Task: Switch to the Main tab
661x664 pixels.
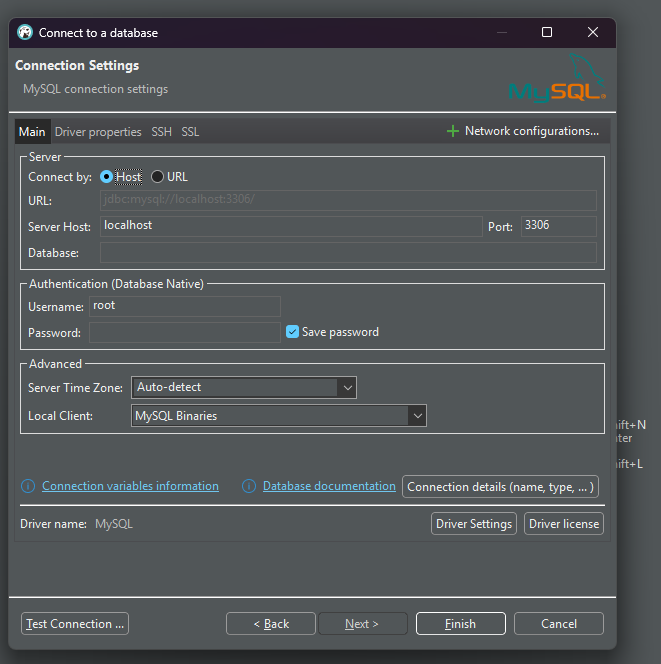Action: tap(32, 132)
